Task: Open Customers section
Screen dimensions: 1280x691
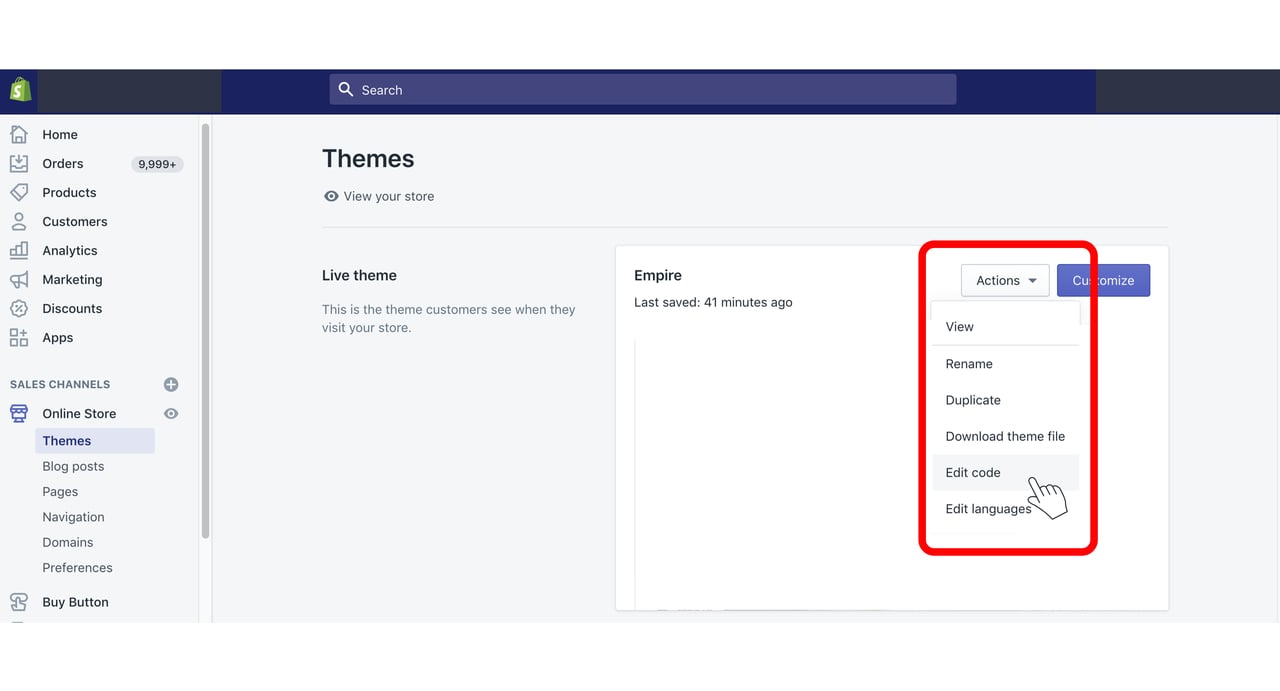Action: coord(75,221)
